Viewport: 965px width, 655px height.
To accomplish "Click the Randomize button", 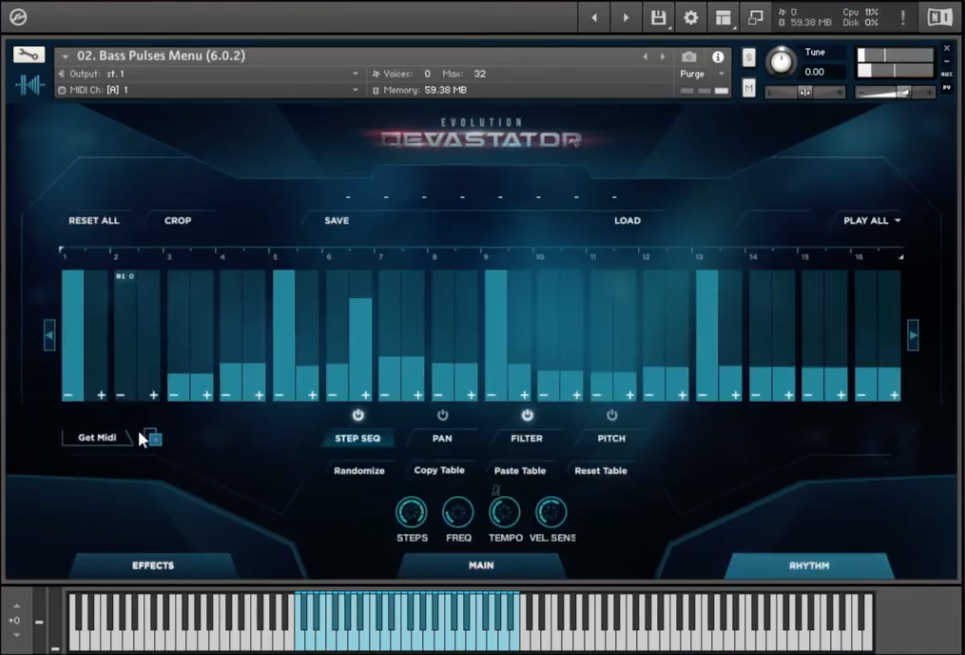I will (358, 470).
